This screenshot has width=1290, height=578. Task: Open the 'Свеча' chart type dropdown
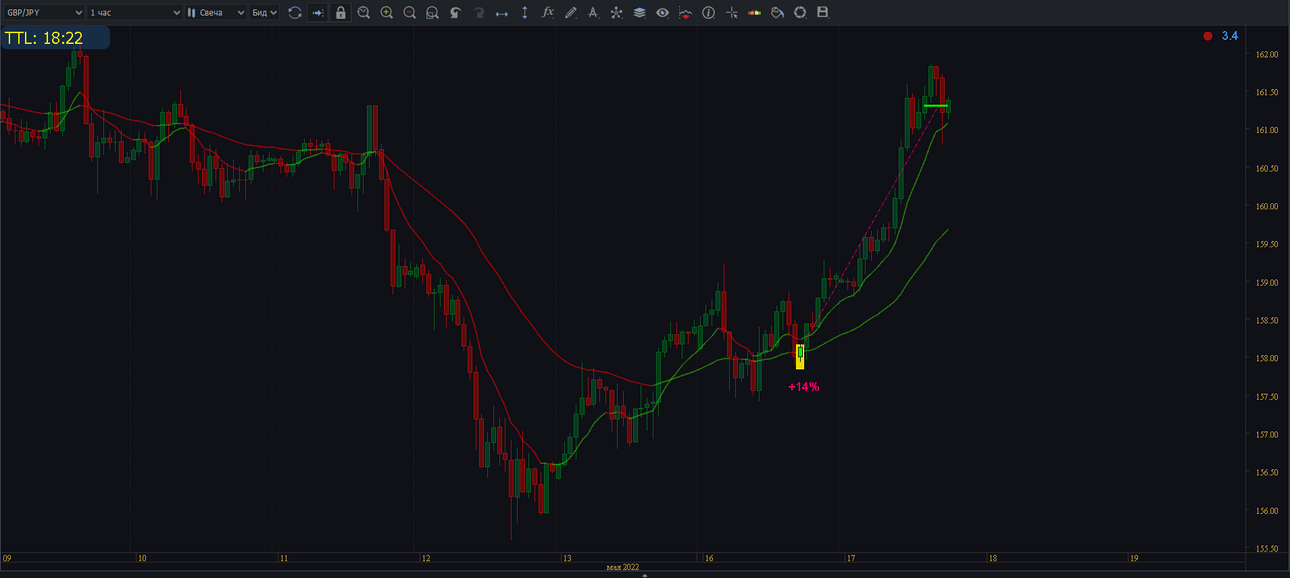click(216, 13)
